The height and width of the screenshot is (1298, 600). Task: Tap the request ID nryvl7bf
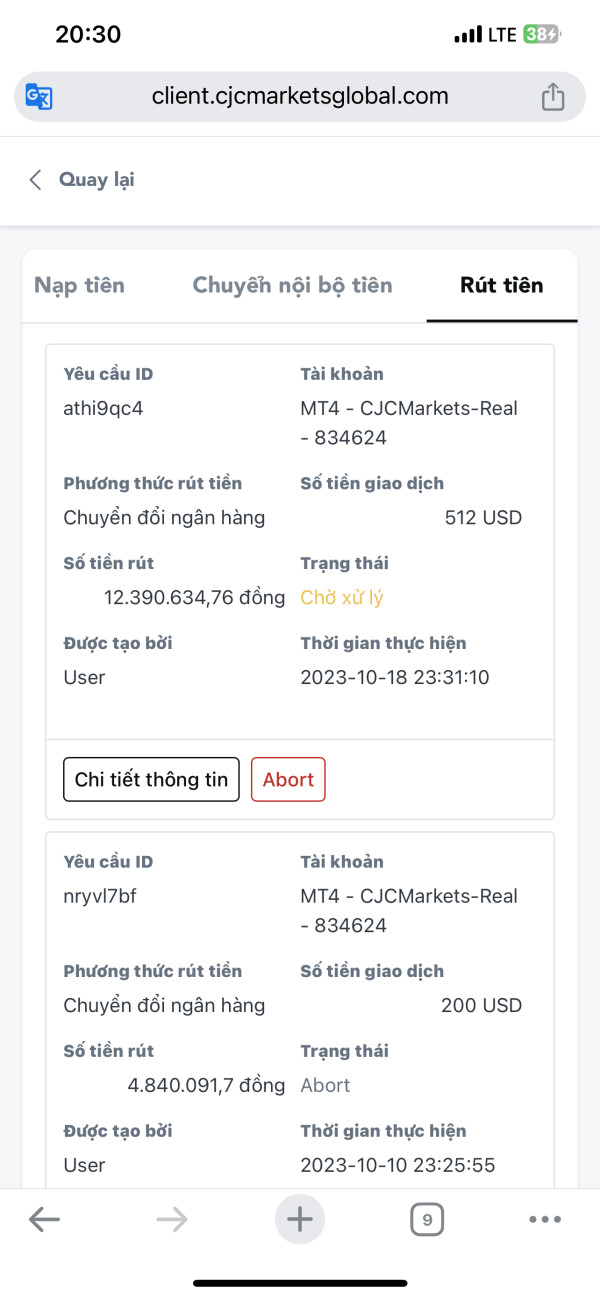click(x=100, y=896)
